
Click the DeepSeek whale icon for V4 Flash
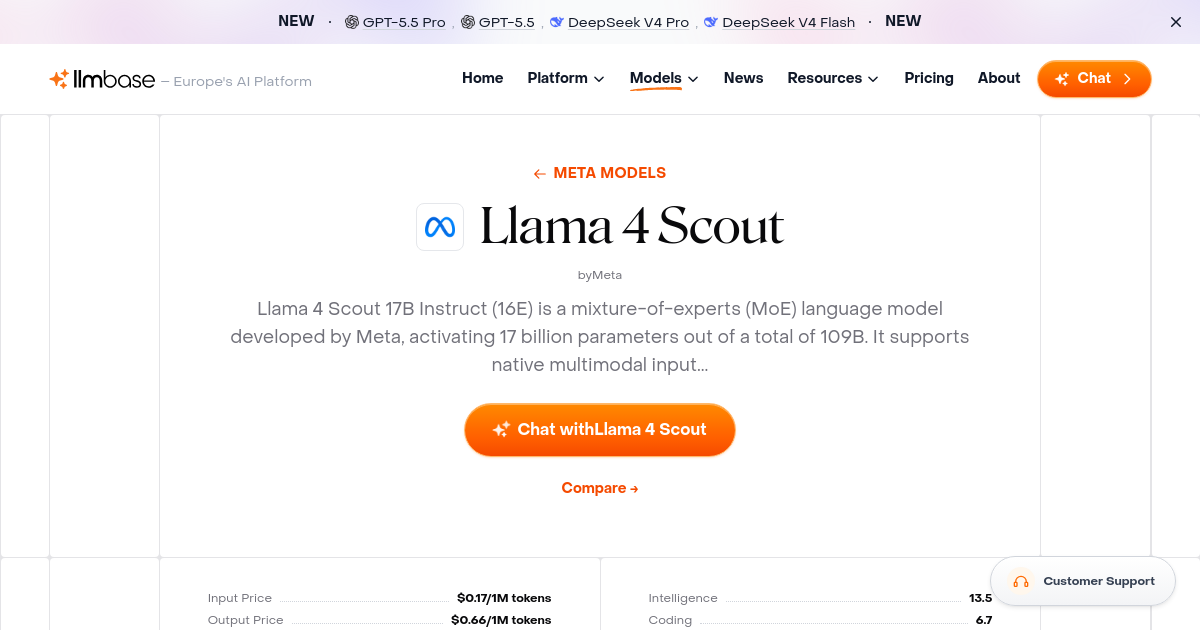pyautogui.click(x=710, y=21)
